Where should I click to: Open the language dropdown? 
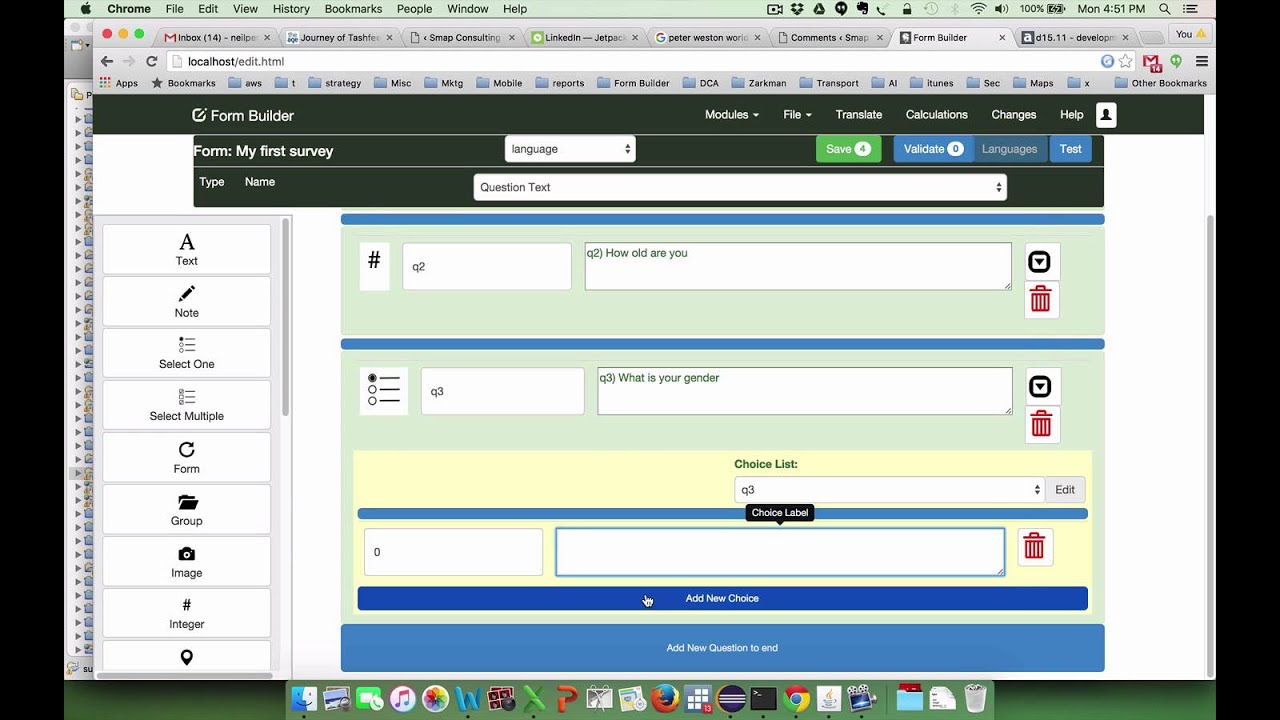pos(570,149)
